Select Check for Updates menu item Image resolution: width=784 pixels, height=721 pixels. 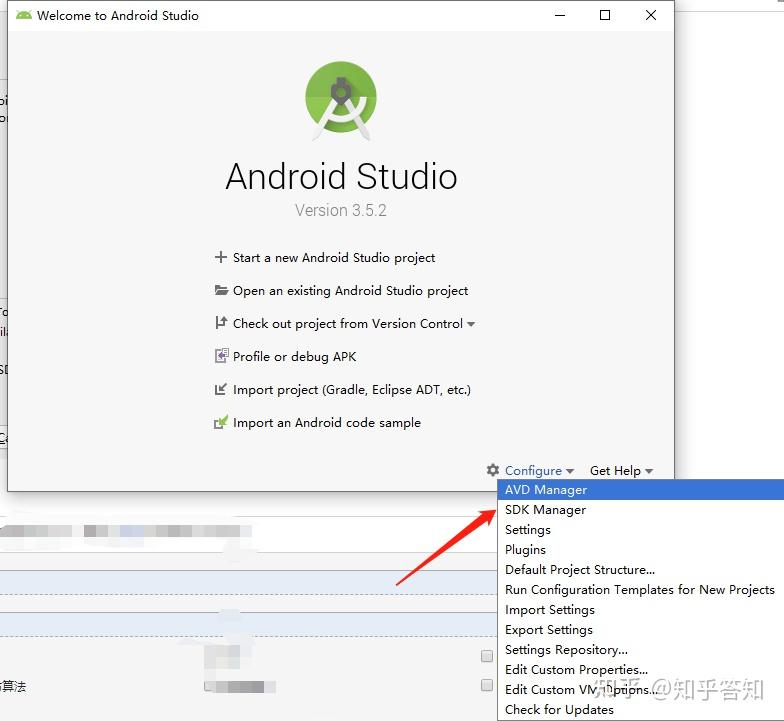[x=559, y=710]
